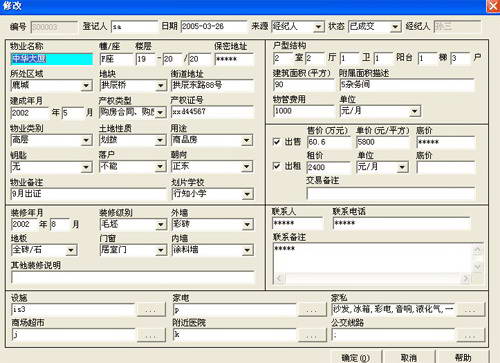Click the 物业名称 input field
Image resolution: width=500 pixels, height=363 pixels.
coord(52,59)
